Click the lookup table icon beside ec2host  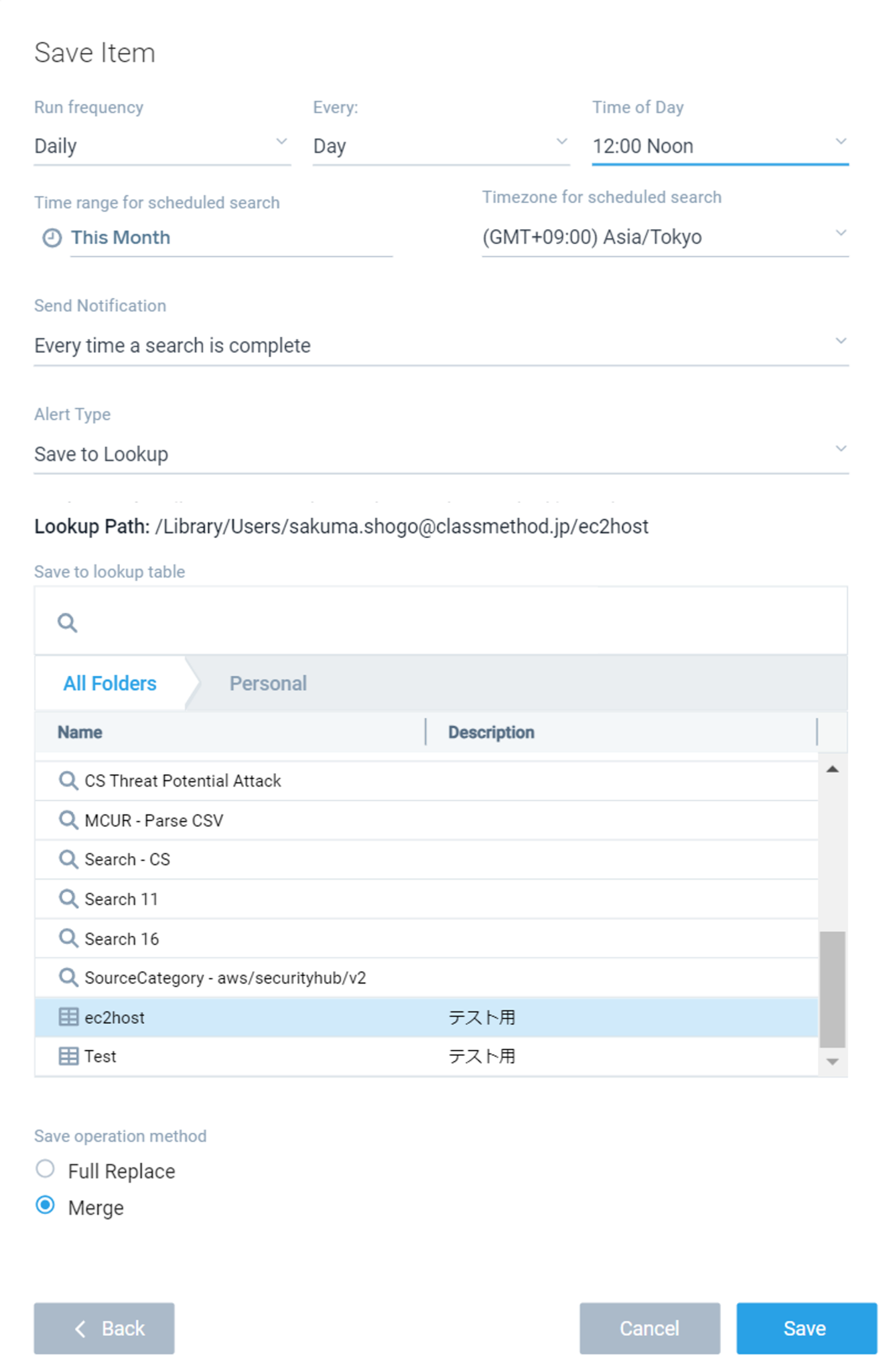pos(68,1017)
